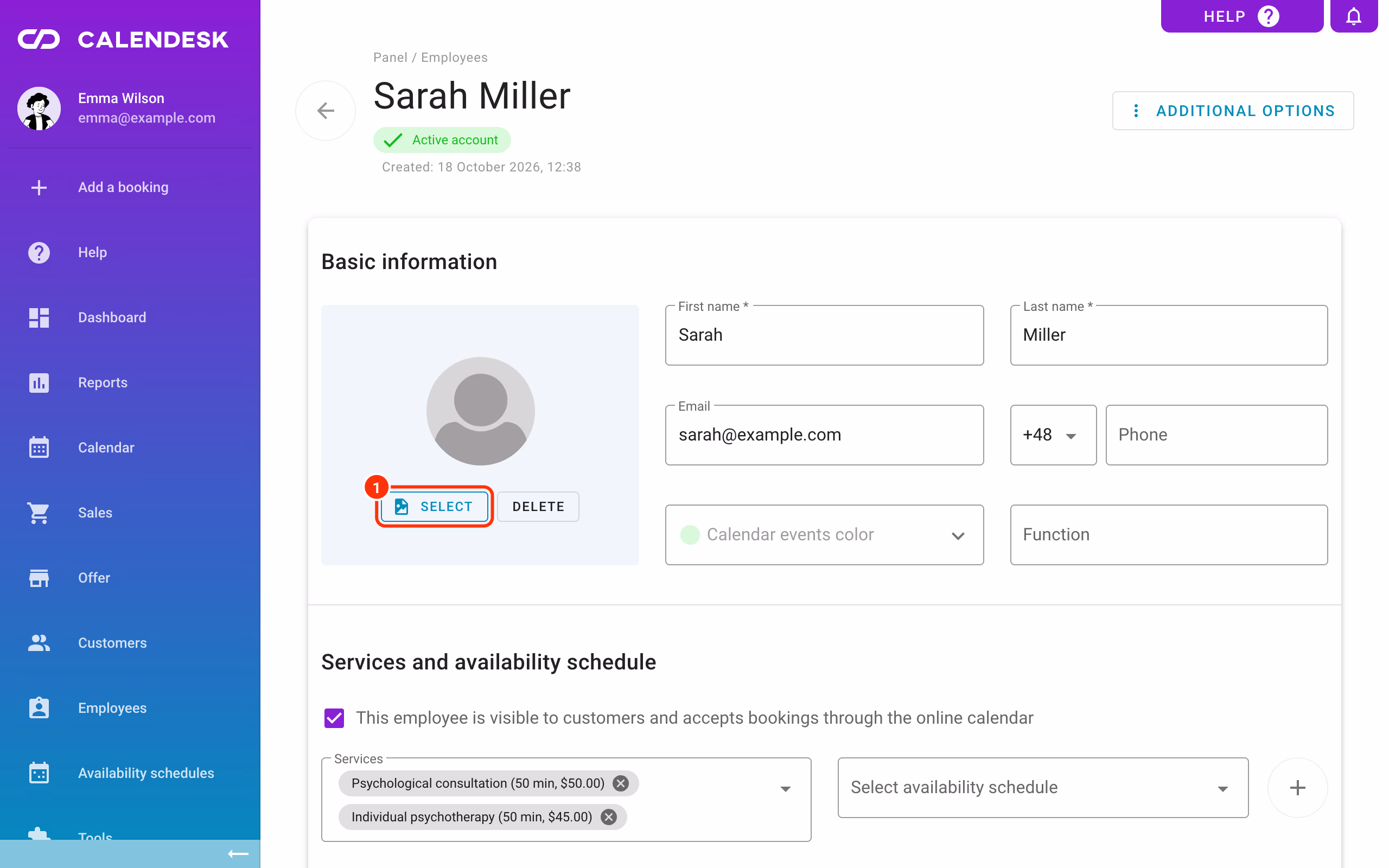Click the First name input field
1389x868 pixels.
[824, 335]
